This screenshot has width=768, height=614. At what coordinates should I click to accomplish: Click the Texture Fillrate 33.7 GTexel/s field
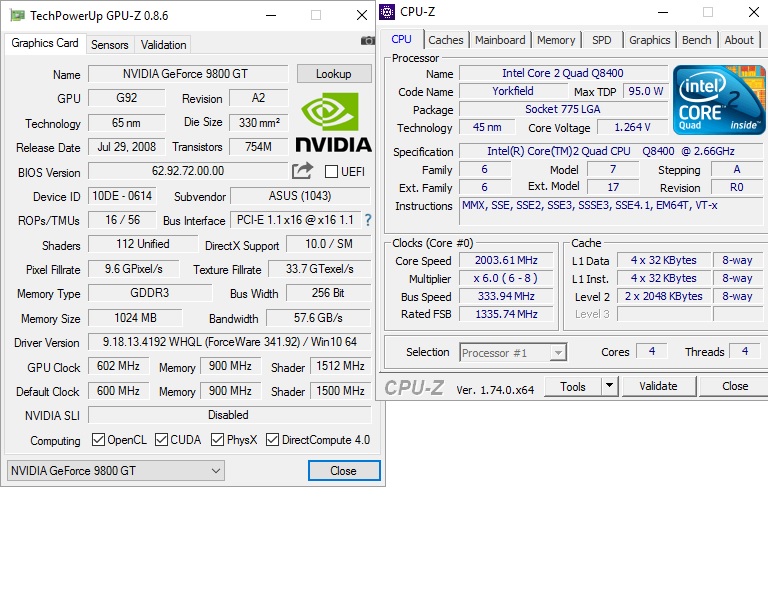[319, 269]
